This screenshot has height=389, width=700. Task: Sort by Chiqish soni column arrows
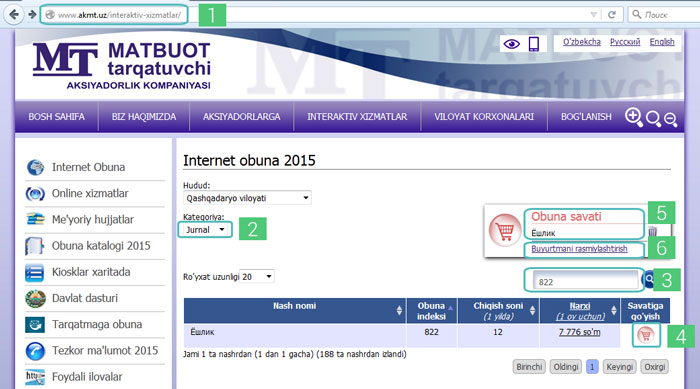click(532, 310)
